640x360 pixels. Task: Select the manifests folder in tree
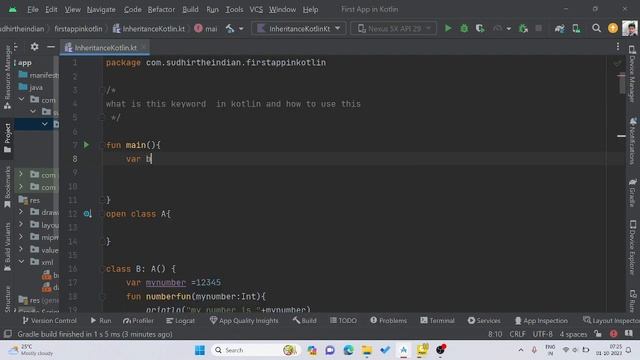38,75
